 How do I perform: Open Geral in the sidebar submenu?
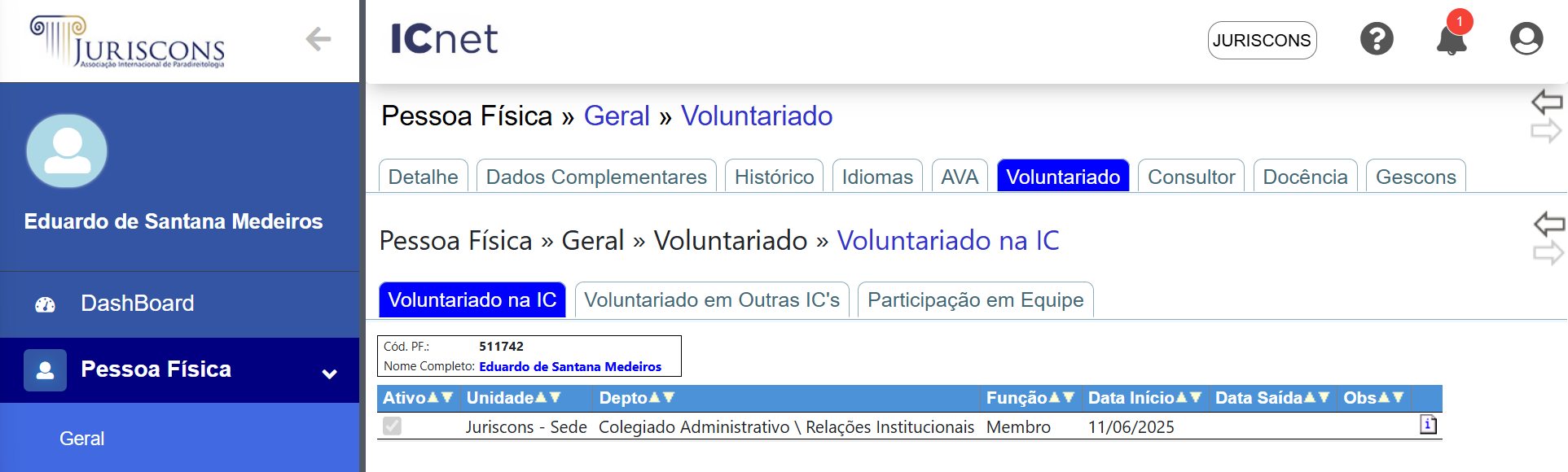tap(82, 439)
